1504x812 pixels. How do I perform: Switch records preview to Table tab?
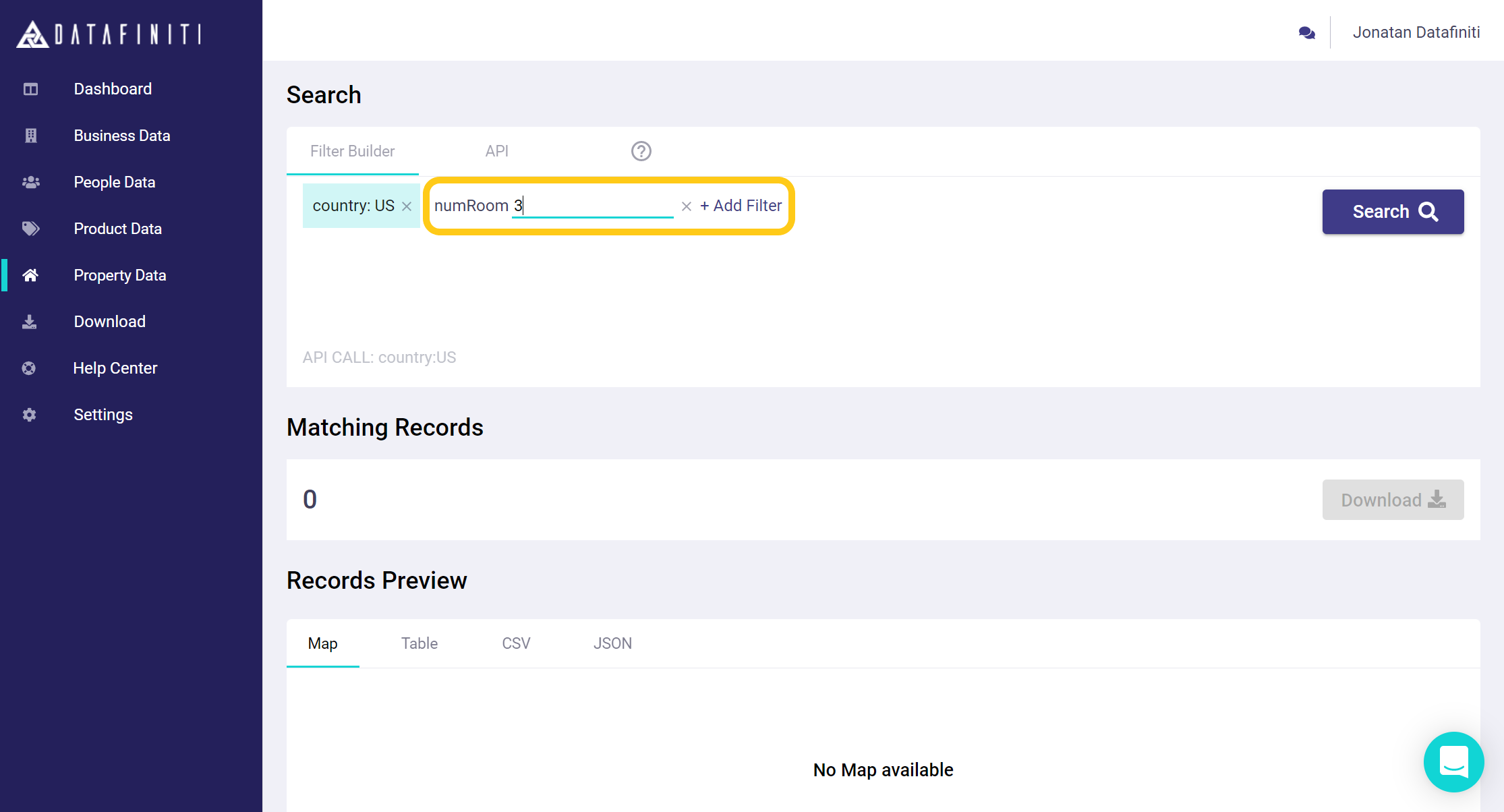[419, 643]
